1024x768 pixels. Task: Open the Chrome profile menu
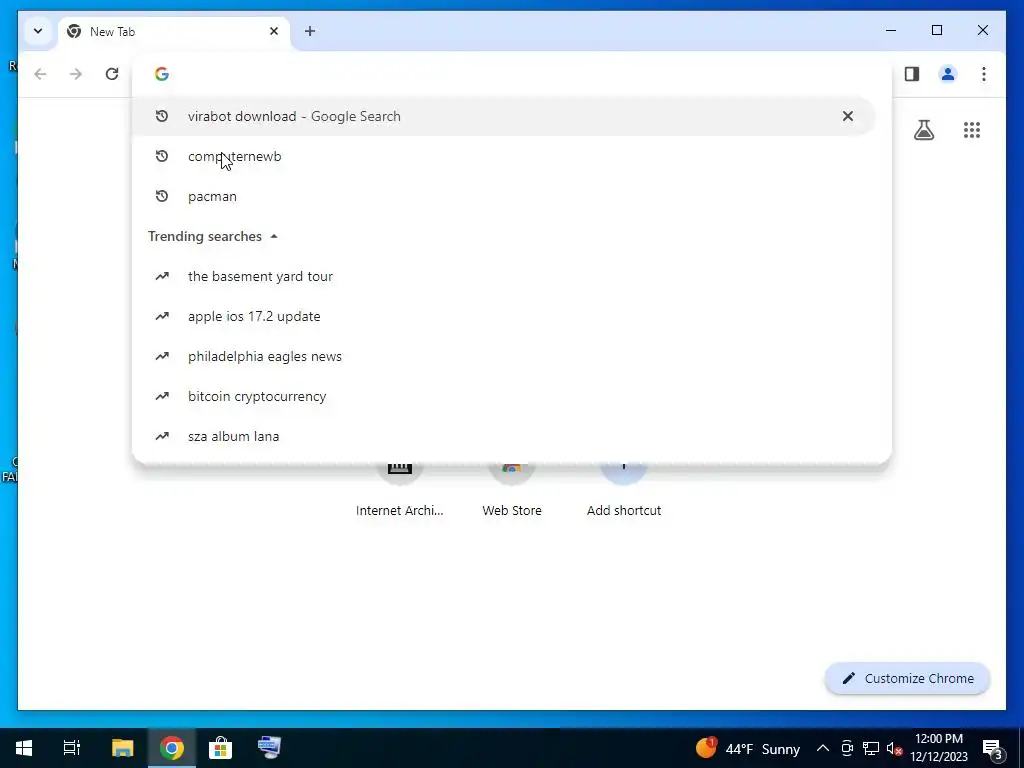point(948,74)
